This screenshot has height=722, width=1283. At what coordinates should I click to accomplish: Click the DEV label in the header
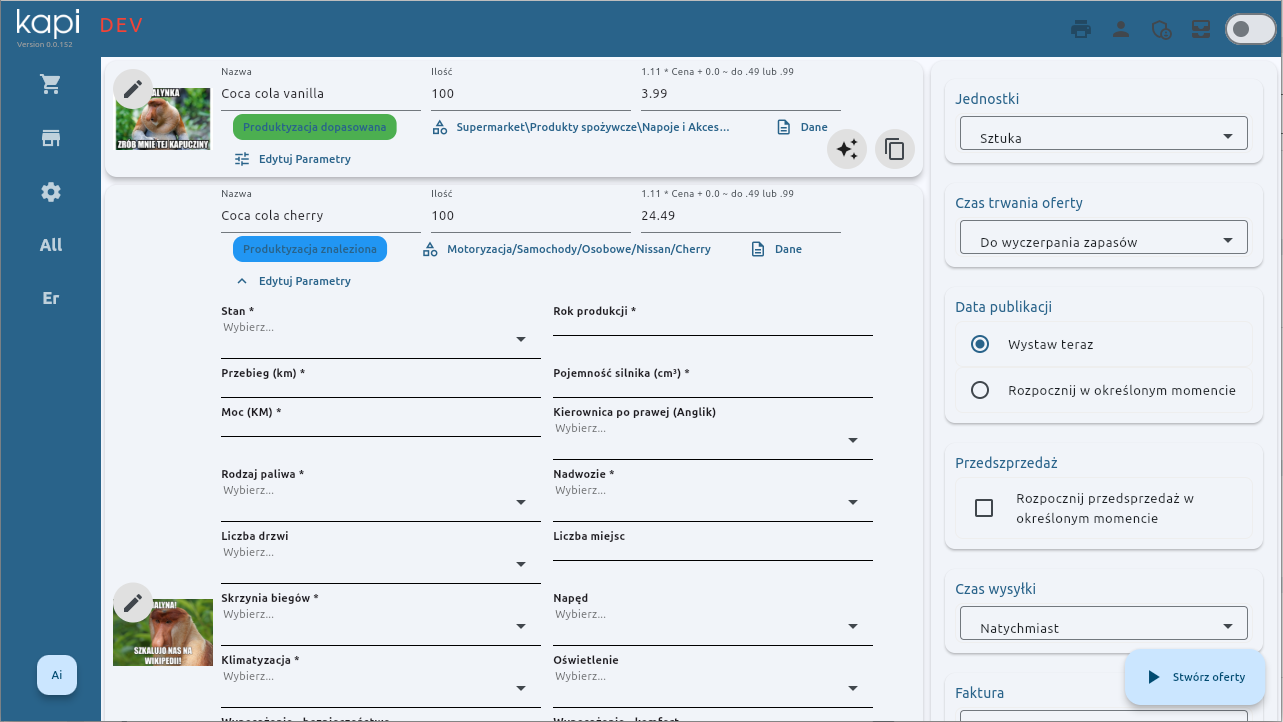121,26
